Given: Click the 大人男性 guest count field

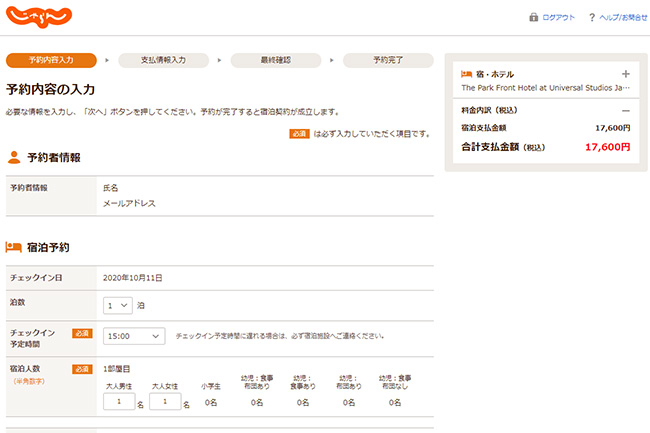Looking at the screenshot, I should (x=119, y=402).
